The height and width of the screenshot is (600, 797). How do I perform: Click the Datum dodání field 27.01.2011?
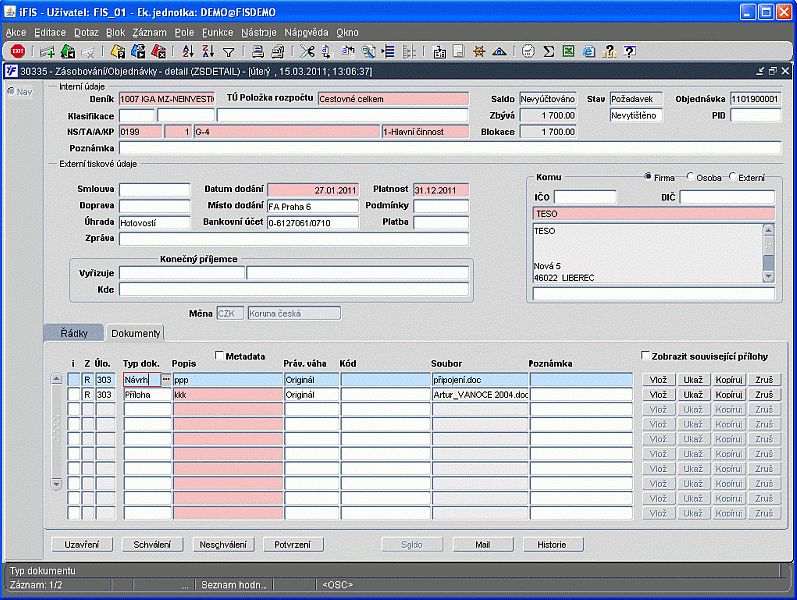tap(313, 190)
